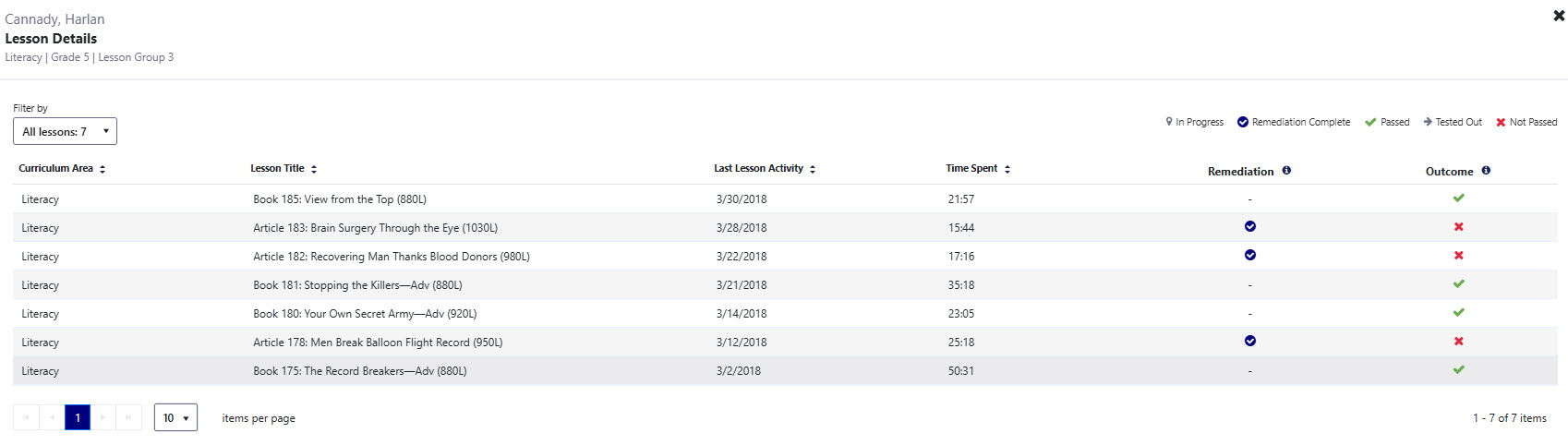The height and width of the screenshot is (445, 1568).
Task: Click the Outcome info icon
Action: pos(1486,171)
